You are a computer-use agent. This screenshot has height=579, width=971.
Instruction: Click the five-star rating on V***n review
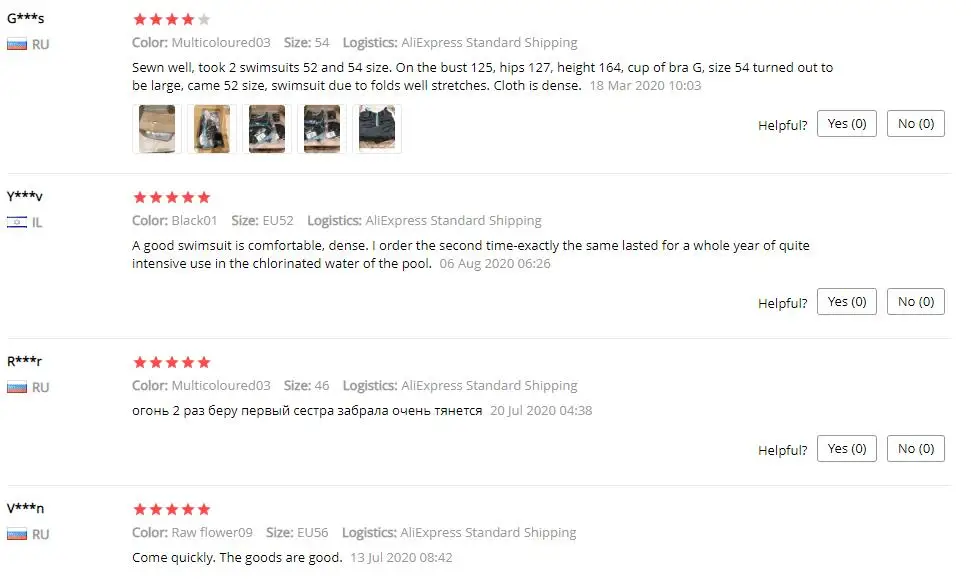172,510
